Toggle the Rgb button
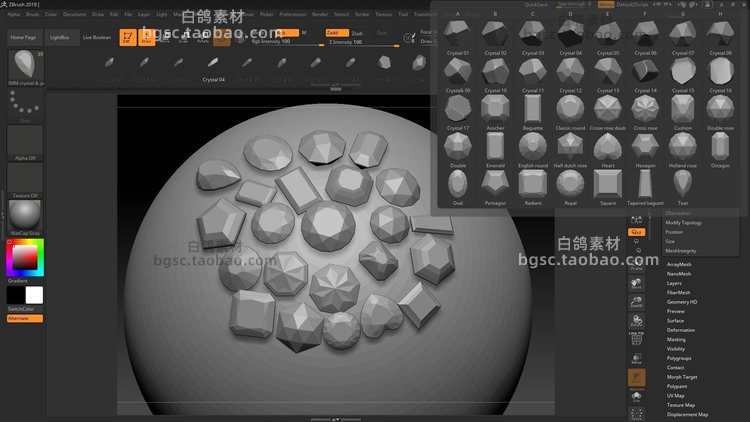750x422 pixels. point(286,33)
